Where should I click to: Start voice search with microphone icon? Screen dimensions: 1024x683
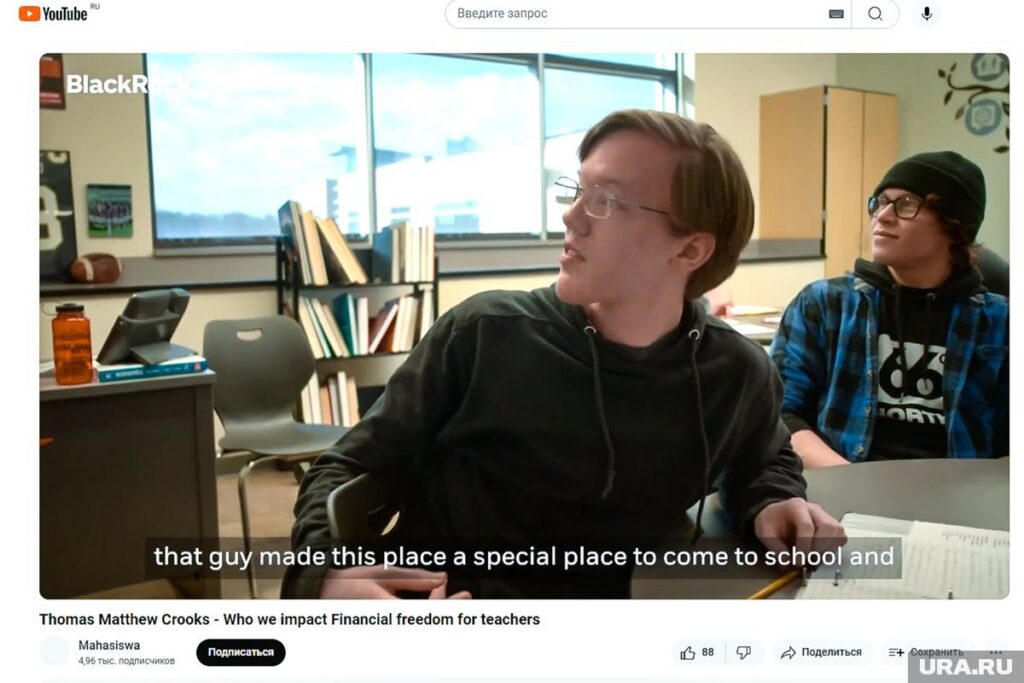pyautogui.click(x=927, y=14)
